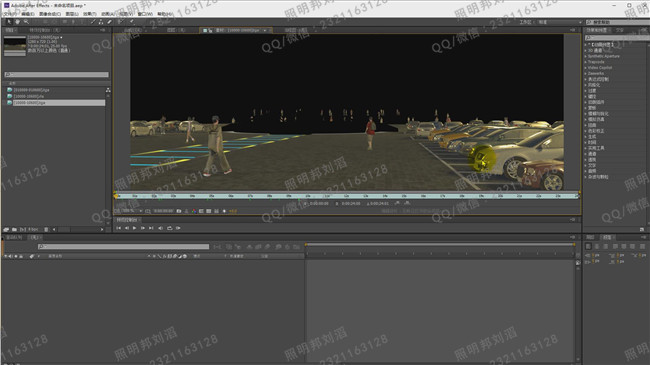Open magnification ratio dropdown below viewer
Screen dimensions: 650x365
132,211
